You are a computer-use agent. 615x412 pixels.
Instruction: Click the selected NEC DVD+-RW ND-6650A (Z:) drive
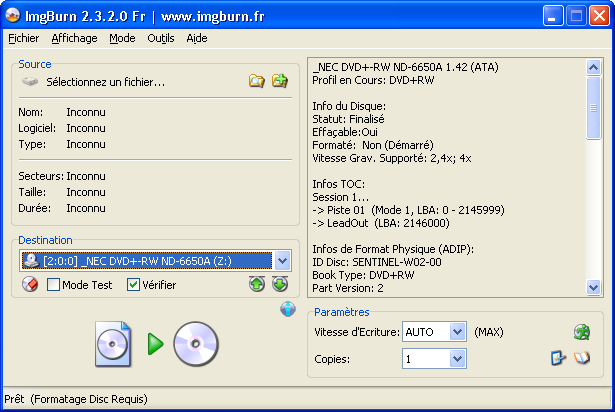146,261
